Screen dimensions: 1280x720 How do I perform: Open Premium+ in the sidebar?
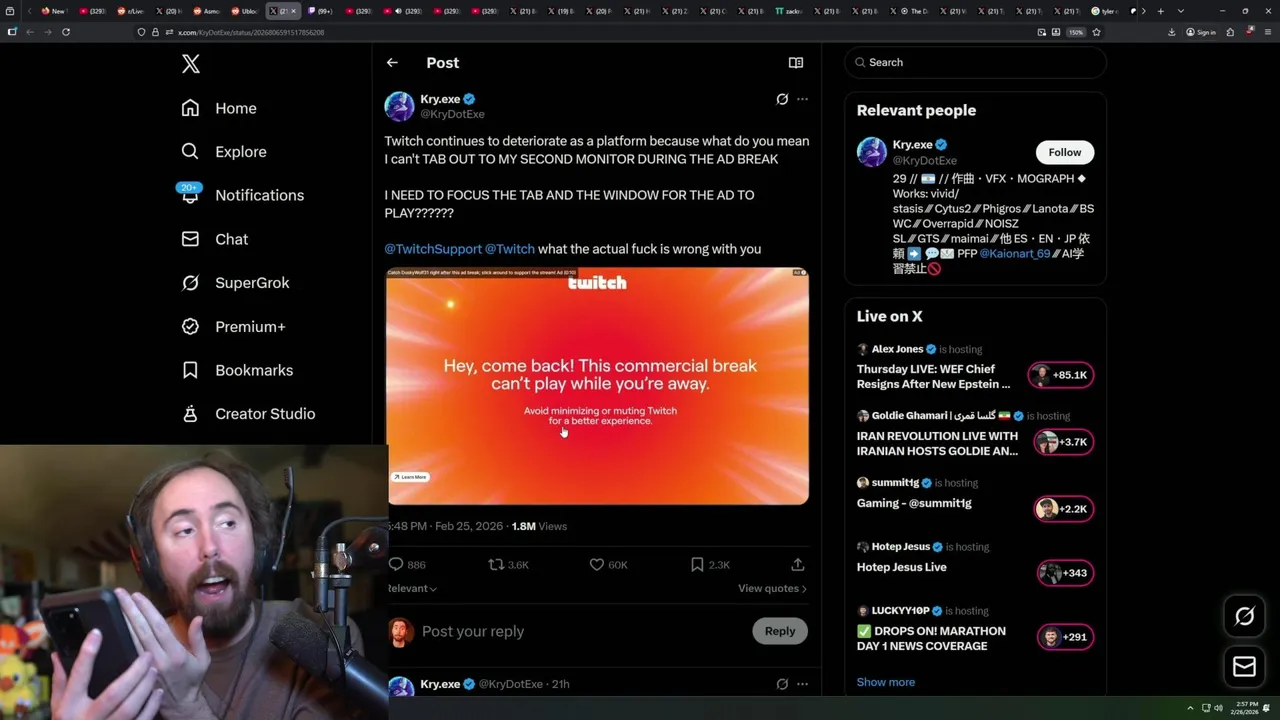pos(233,326)
